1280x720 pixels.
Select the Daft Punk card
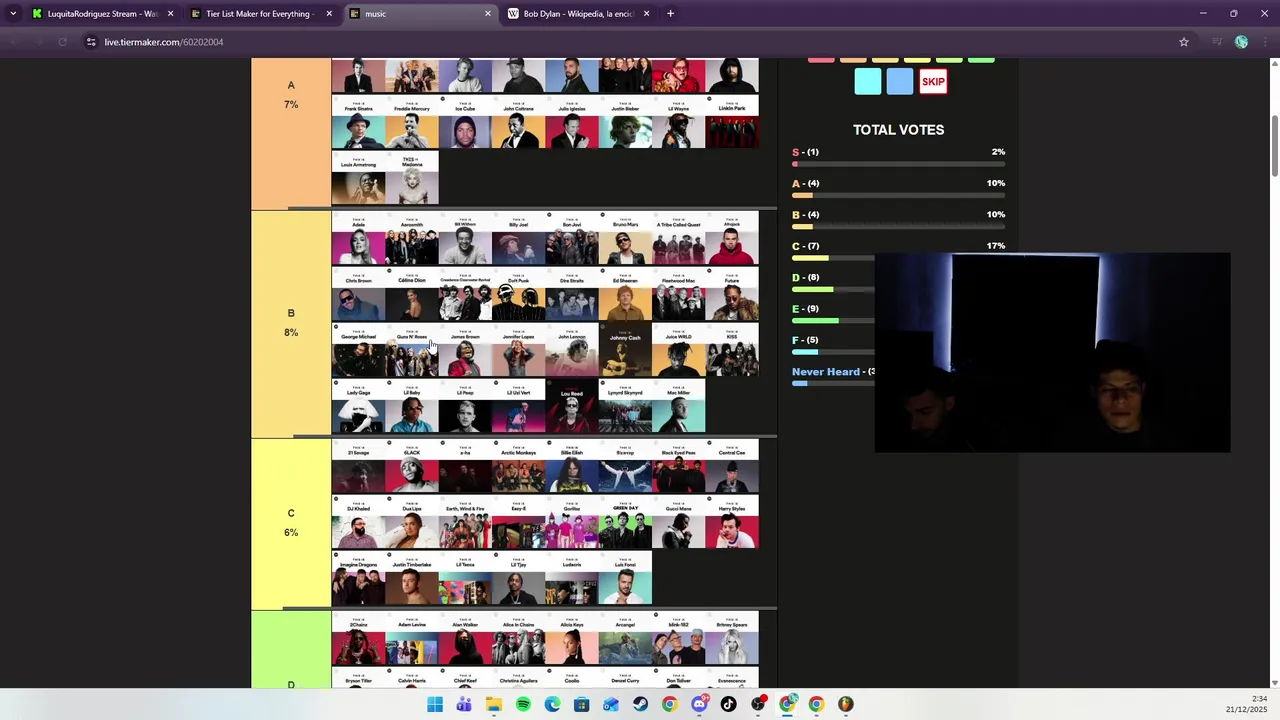tap(518, 296)
